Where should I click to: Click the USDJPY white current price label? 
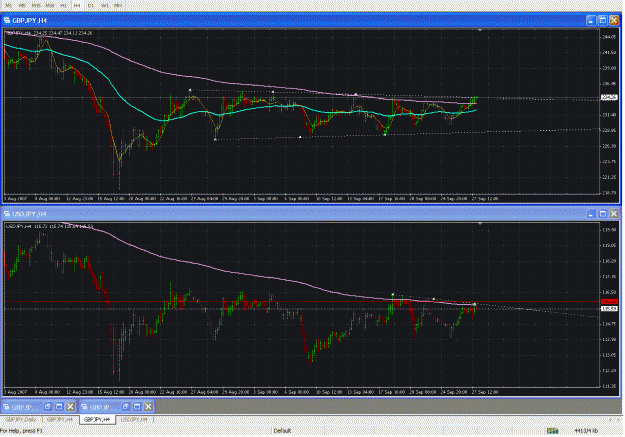[x=609, y=309]
